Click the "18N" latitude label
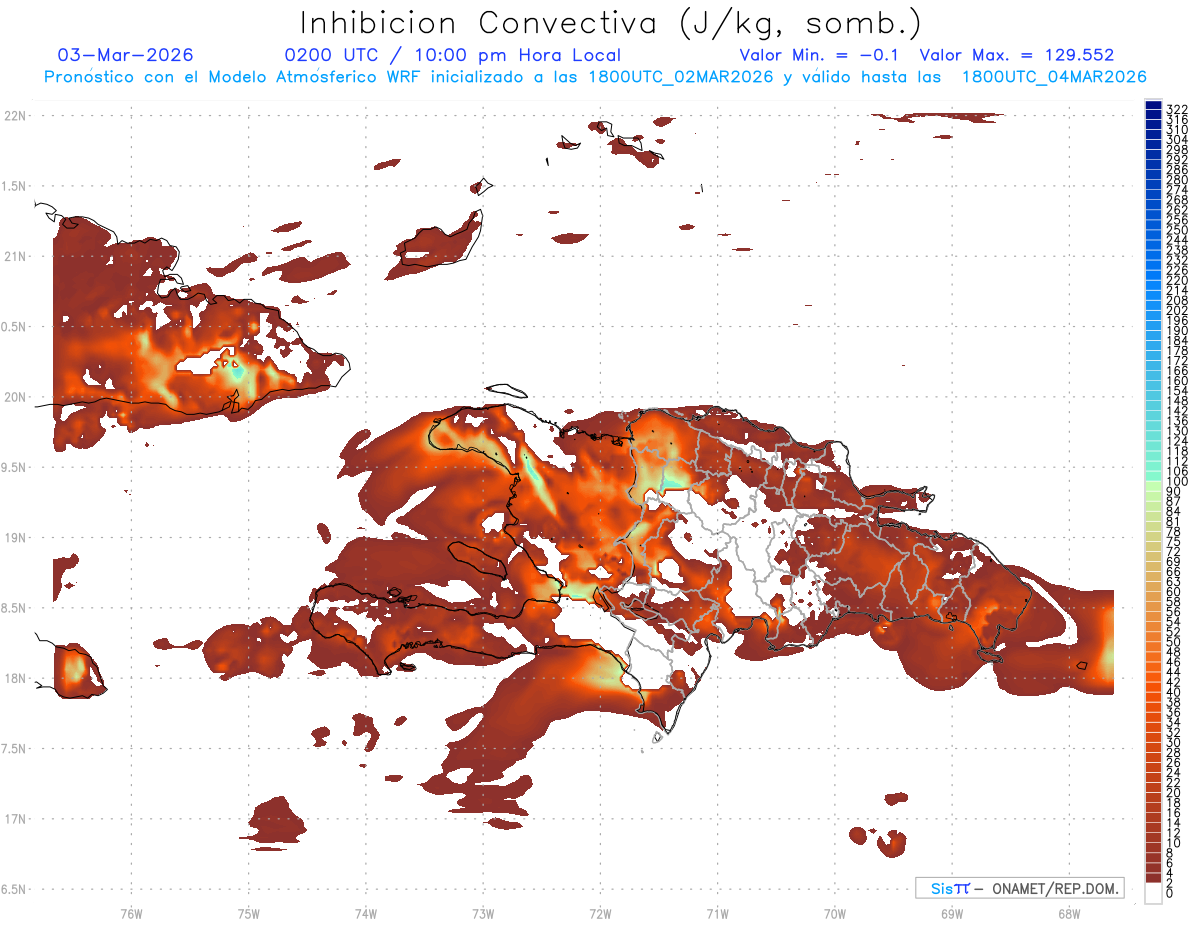 coord(15,678)
